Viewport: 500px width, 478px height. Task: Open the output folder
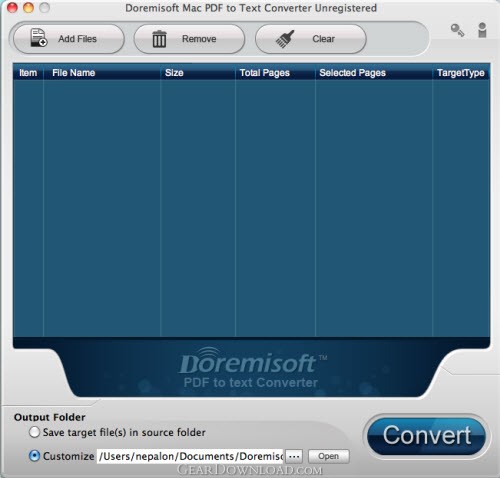pyautogui.click(x=329, y=456)
